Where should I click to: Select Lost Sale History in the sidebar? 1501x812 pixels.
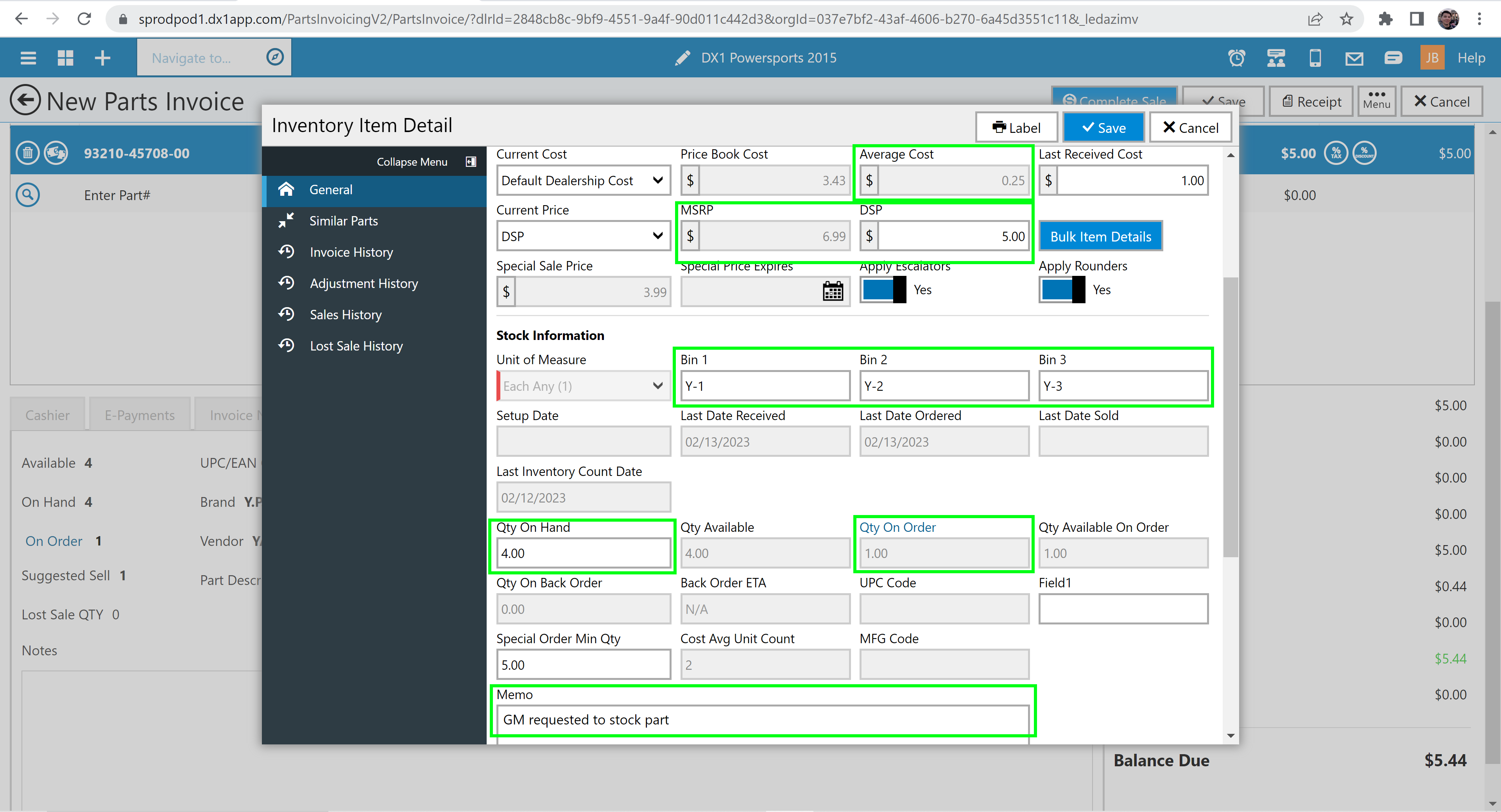[x=356, y=346]
